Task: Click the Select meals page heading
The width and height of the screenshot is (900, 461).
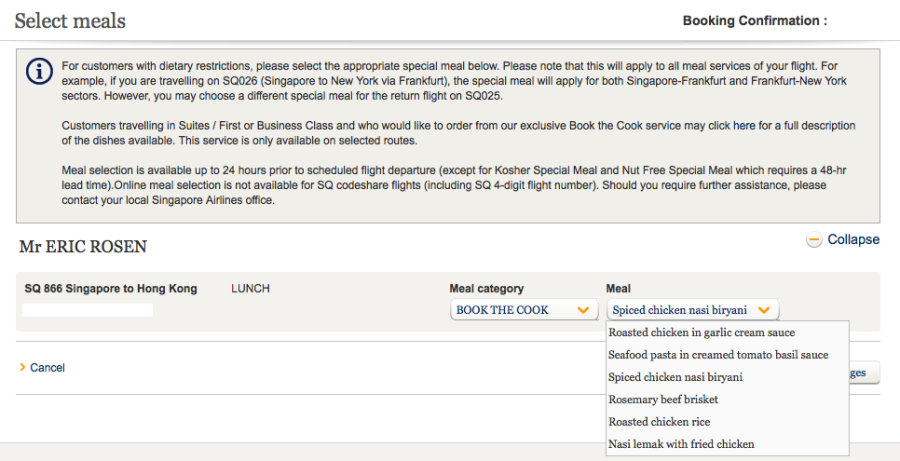Action: tap(70, 21)
